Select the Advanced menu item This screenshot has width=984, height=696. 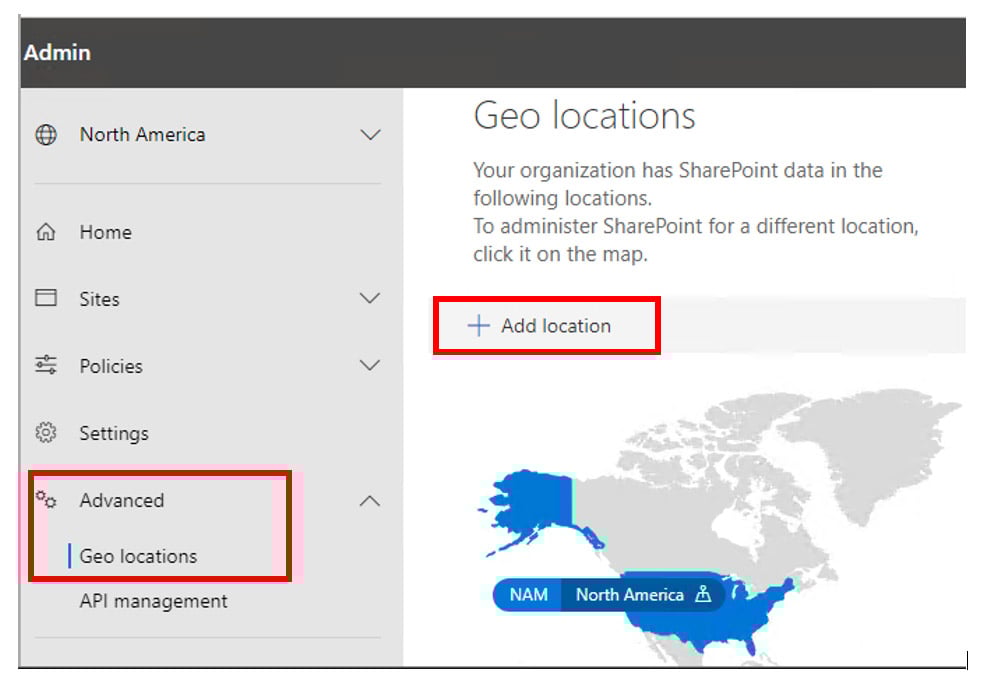(122, 500)
